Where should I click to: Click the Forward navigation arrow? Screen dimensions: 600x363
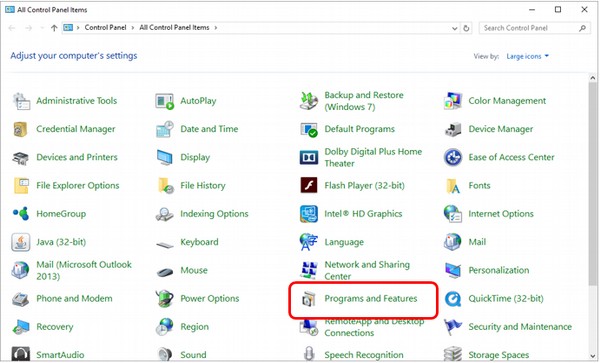[28, 28]
